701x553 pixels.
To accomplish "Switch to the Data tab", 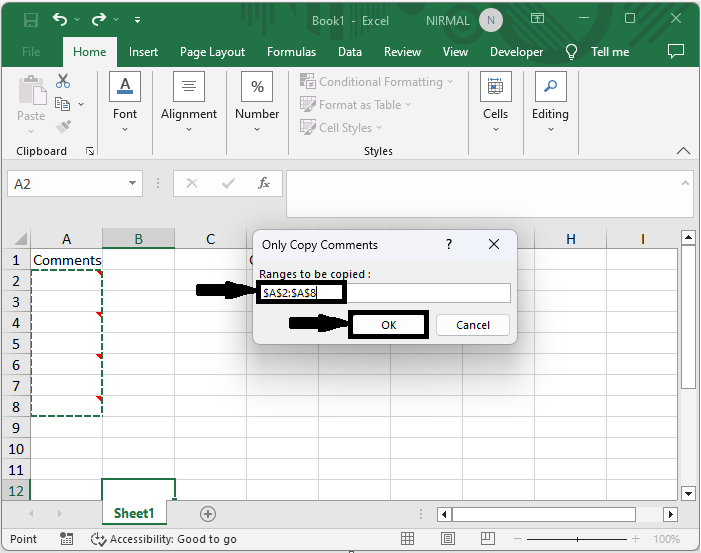I will [x=350, y=52].
